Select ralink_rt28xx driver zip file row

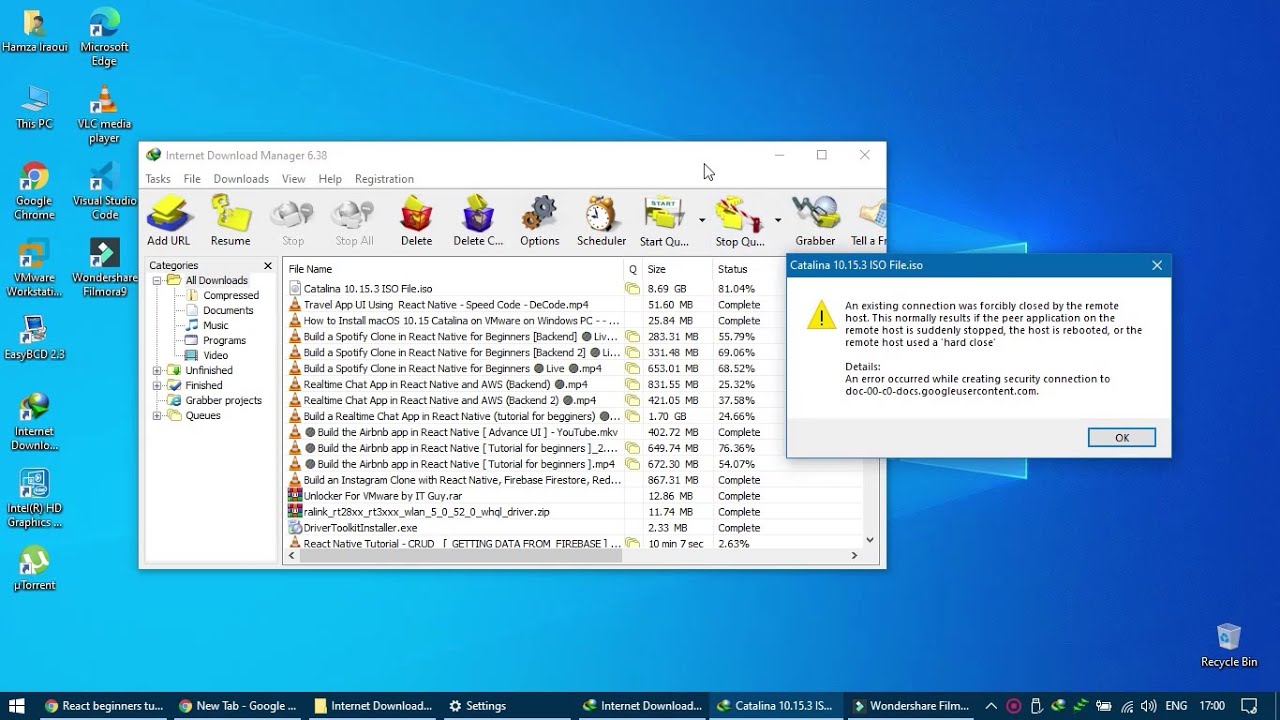(574, 512)
